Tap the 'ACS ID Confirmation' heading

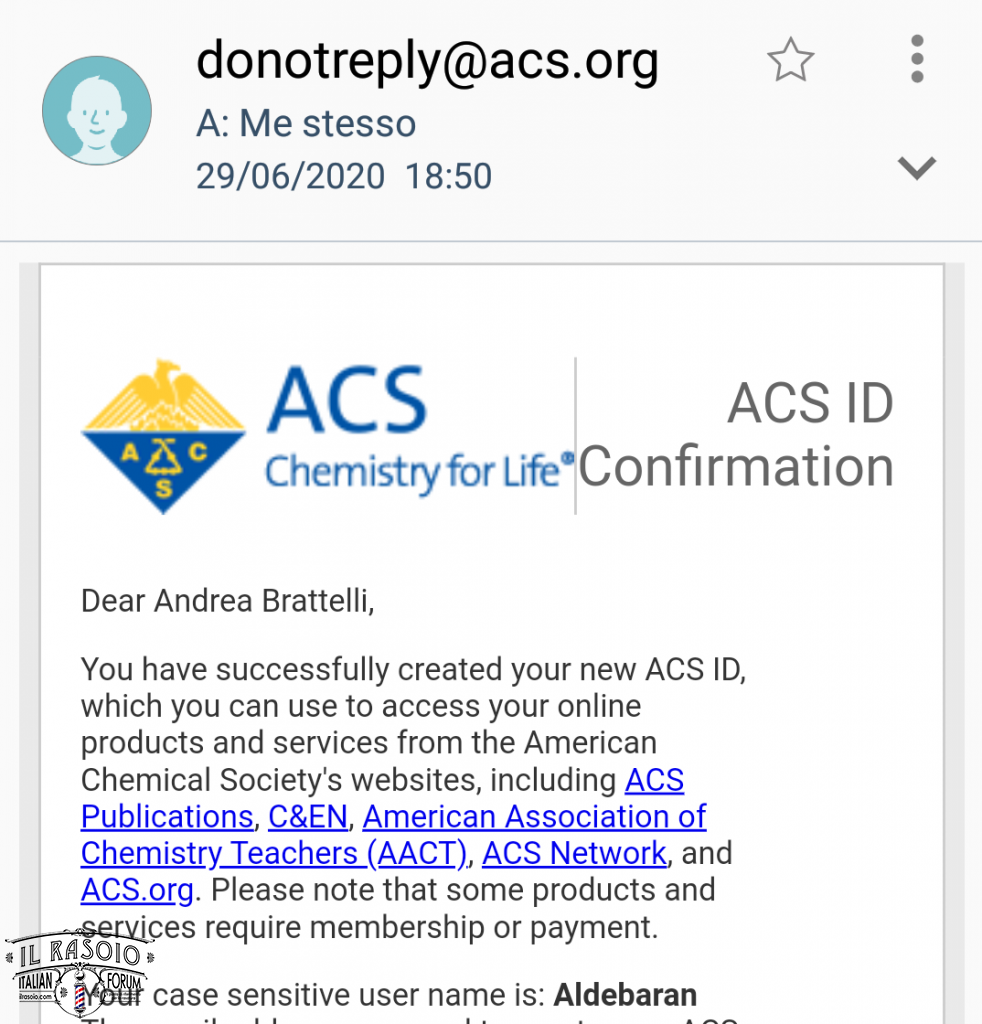coord(736,434)
